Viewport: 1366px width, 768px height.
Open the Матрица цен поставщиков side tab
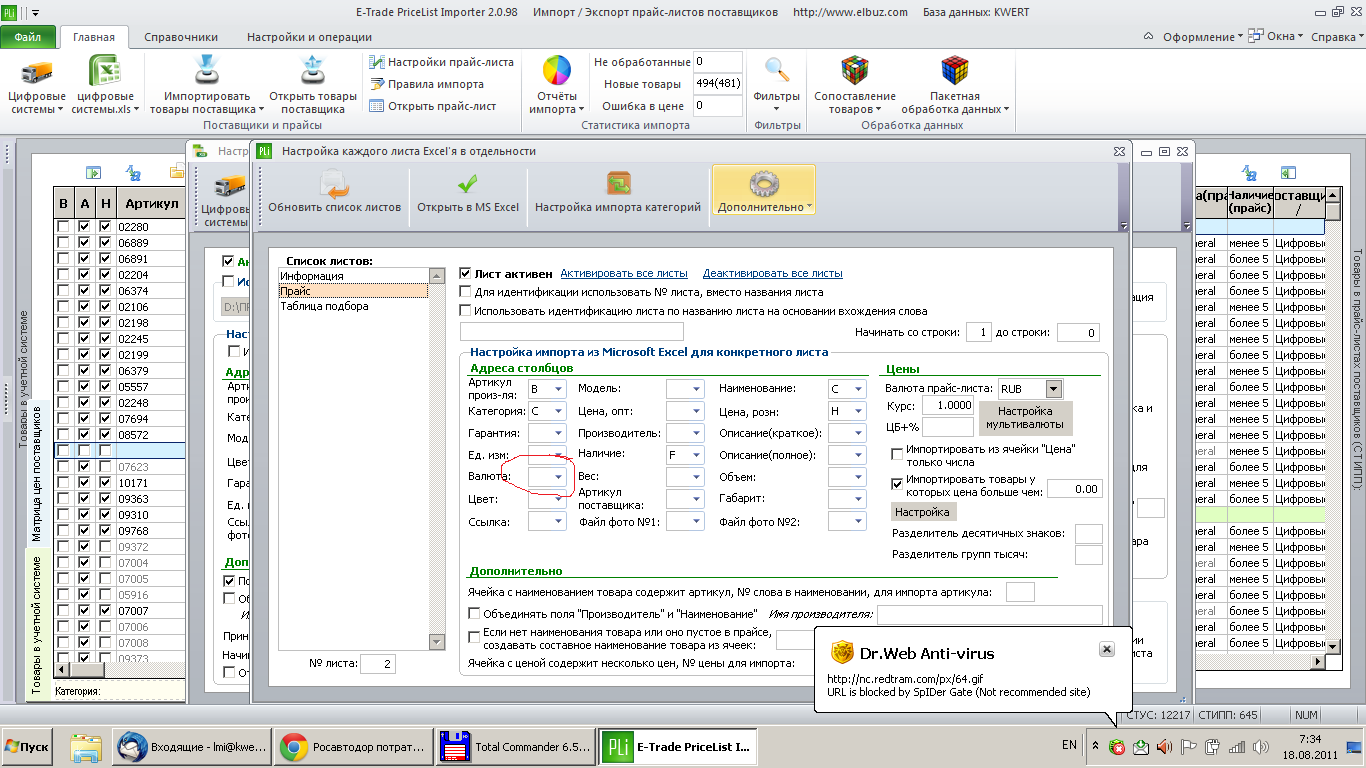pos(37,473)
